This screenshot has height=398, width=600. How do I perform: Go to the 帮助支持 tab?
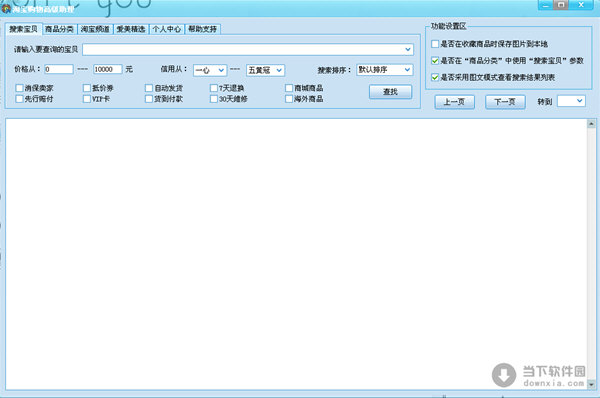(203, 29)
